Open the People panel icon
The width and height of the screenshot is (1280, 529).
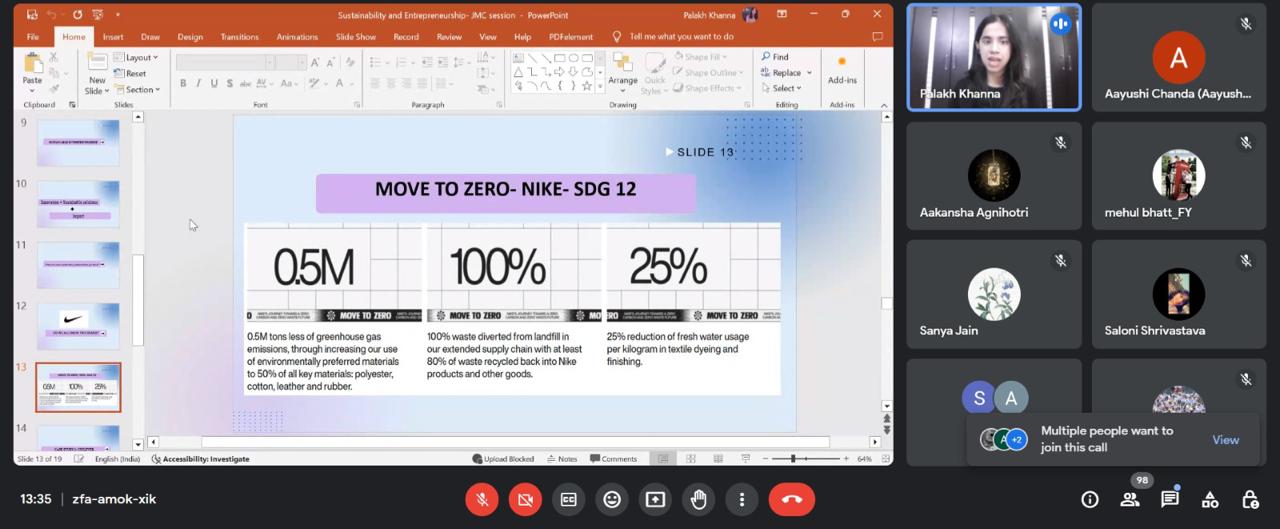click(1130, 499)
